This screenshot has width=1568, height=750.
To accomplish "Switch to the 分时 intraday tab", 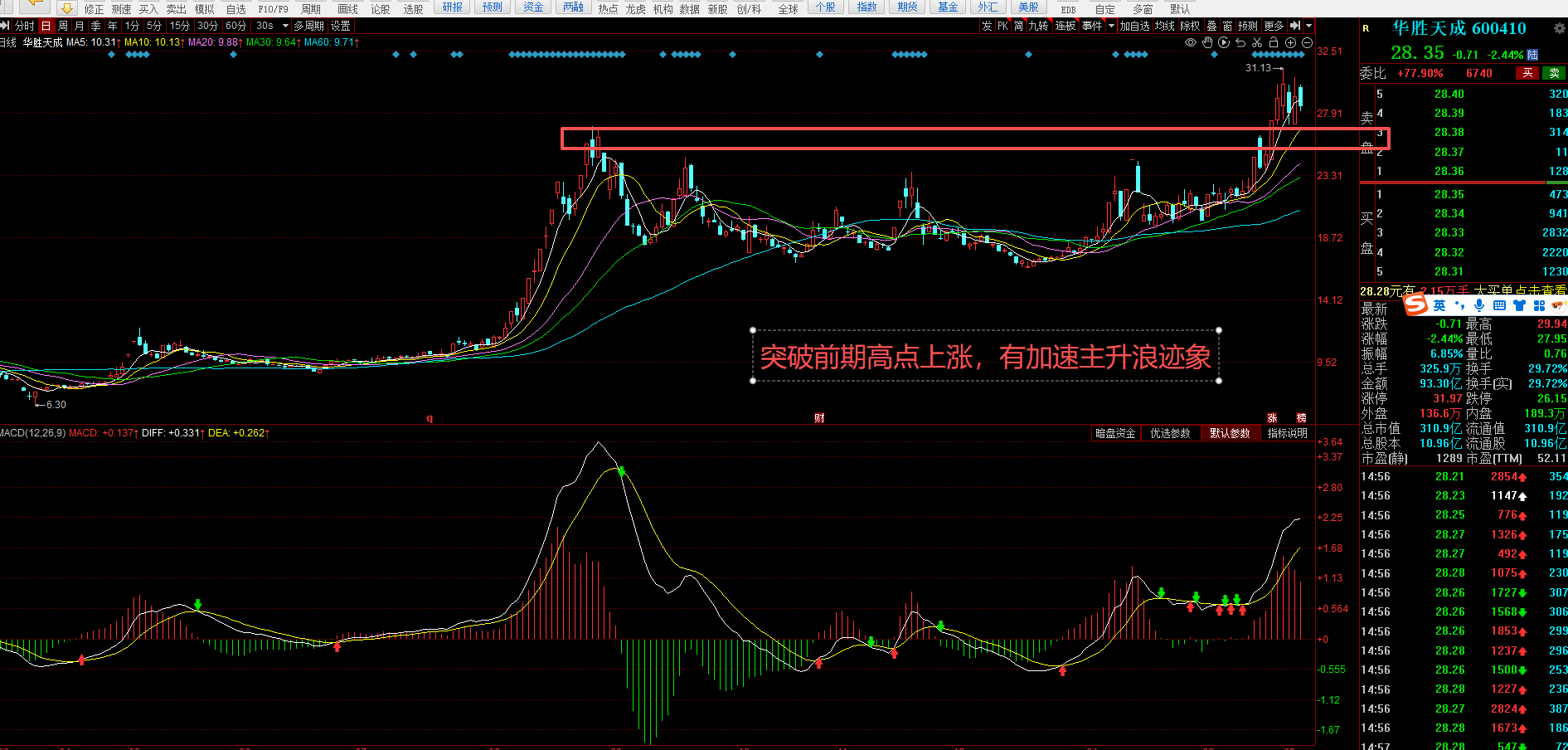I will 24,26.
